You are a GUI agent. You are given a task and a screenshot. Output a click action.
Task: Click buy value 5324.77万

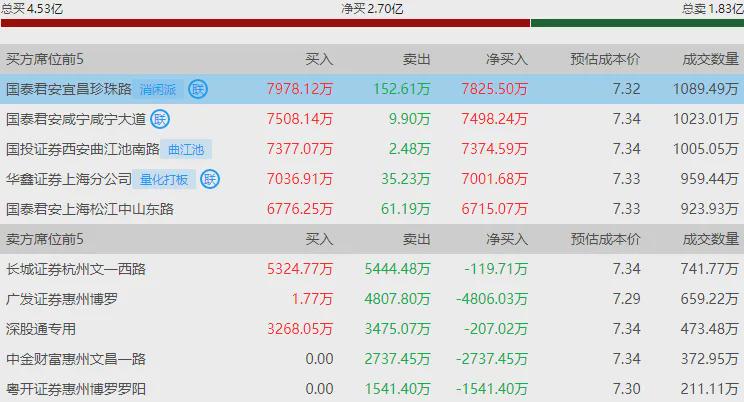(299, 269)
